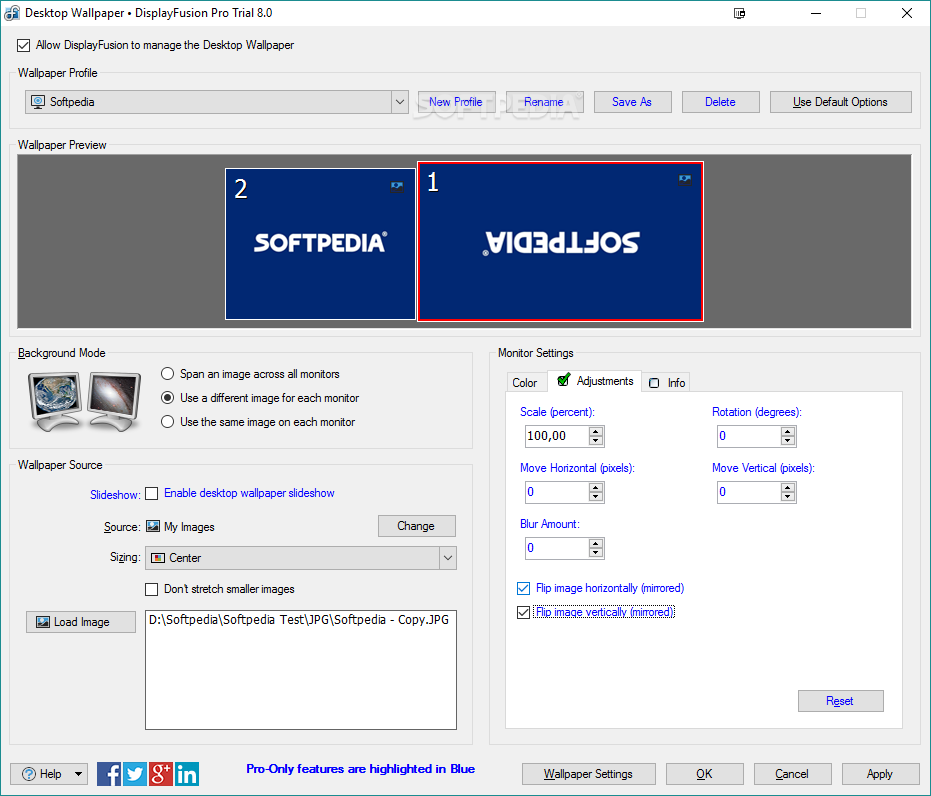Increase Move Horizontal pixels value
Viewport: 931px width, 796px height.
click(x=596, y=487)
